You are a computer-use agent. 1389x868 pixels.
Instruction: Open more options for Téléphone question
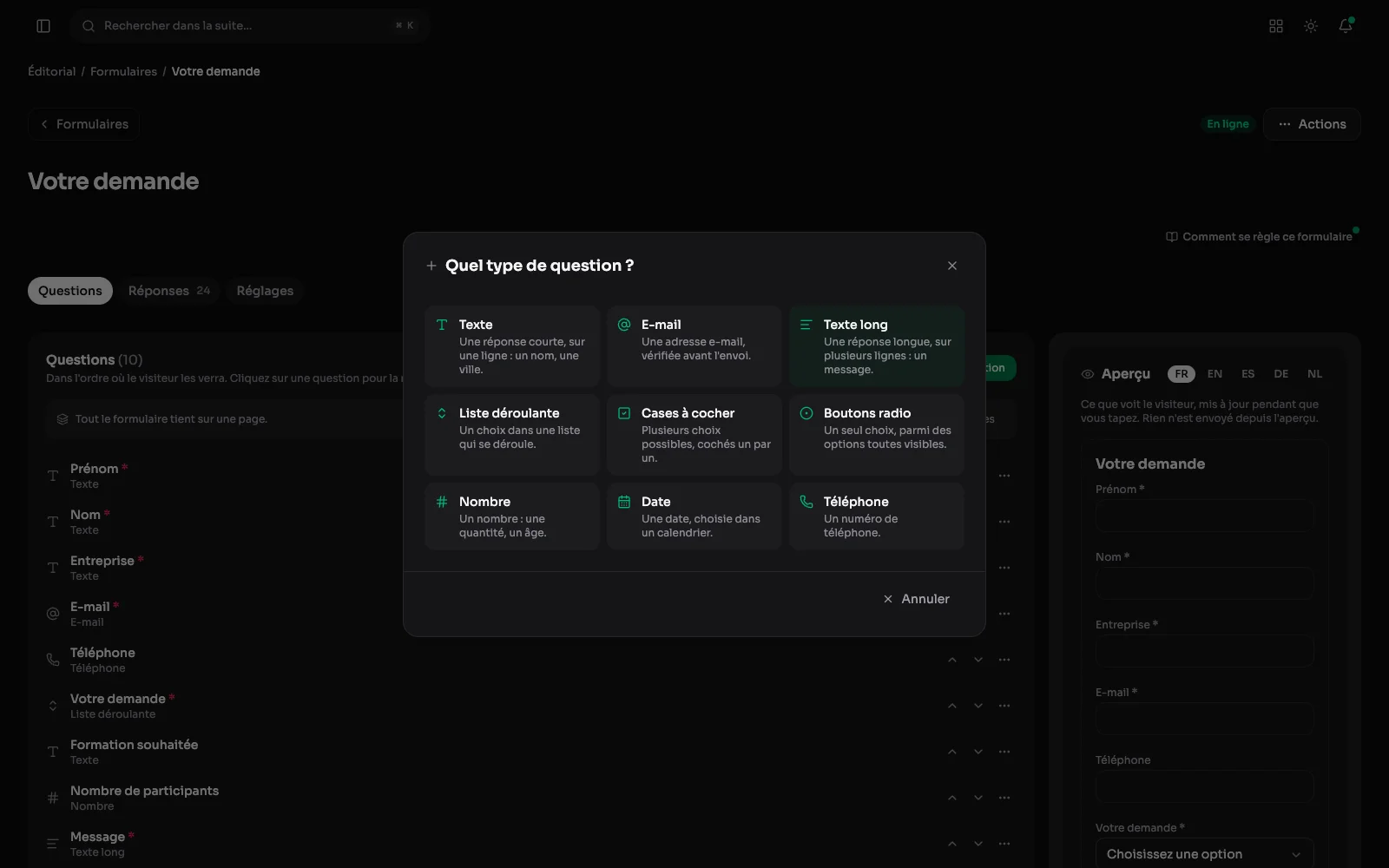tap(1004, 660)
